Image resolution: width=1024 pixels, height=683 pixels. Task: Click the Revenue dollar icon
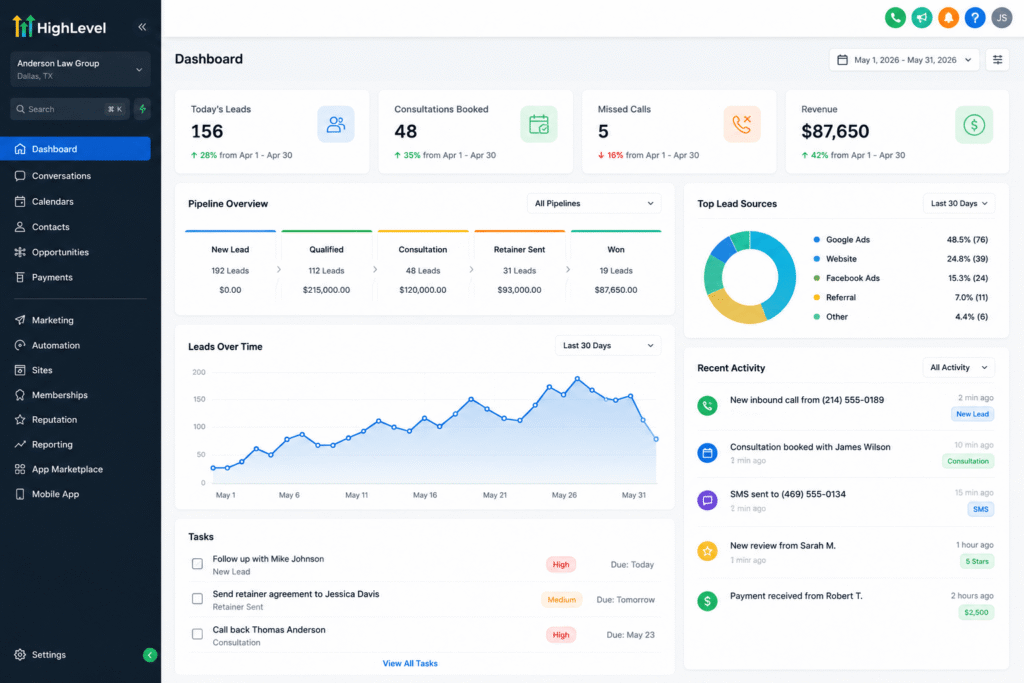(974, 124)
